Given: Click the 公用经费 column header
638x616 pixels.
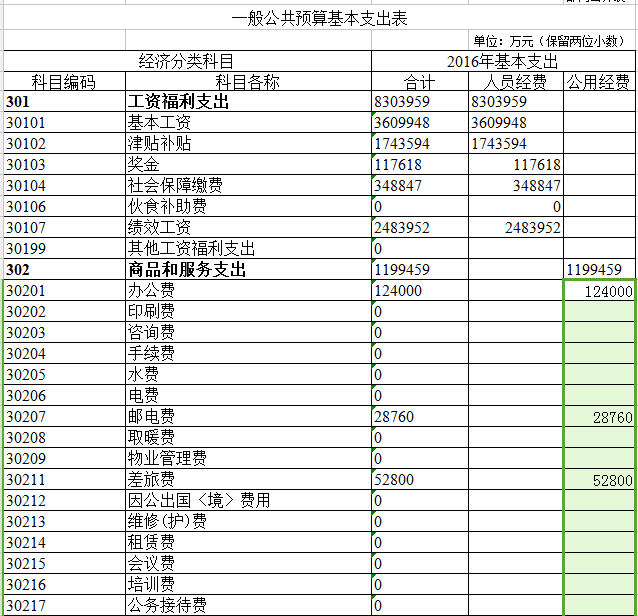Looking at the screenshot, I should tap(599, 82).
